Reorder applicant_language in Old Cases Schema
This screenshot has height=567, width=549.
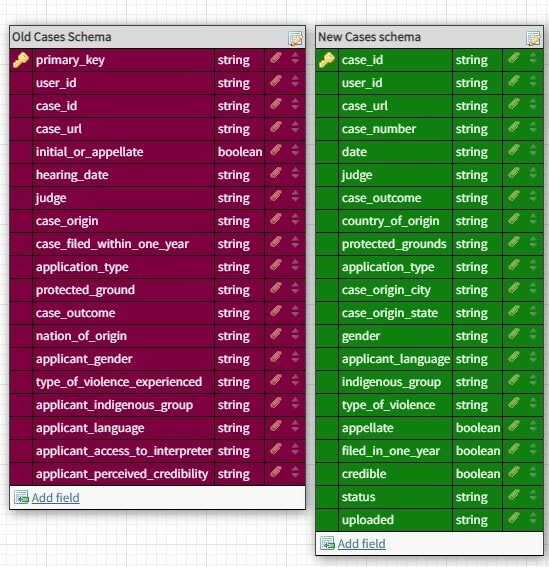(x=295, y=426)
